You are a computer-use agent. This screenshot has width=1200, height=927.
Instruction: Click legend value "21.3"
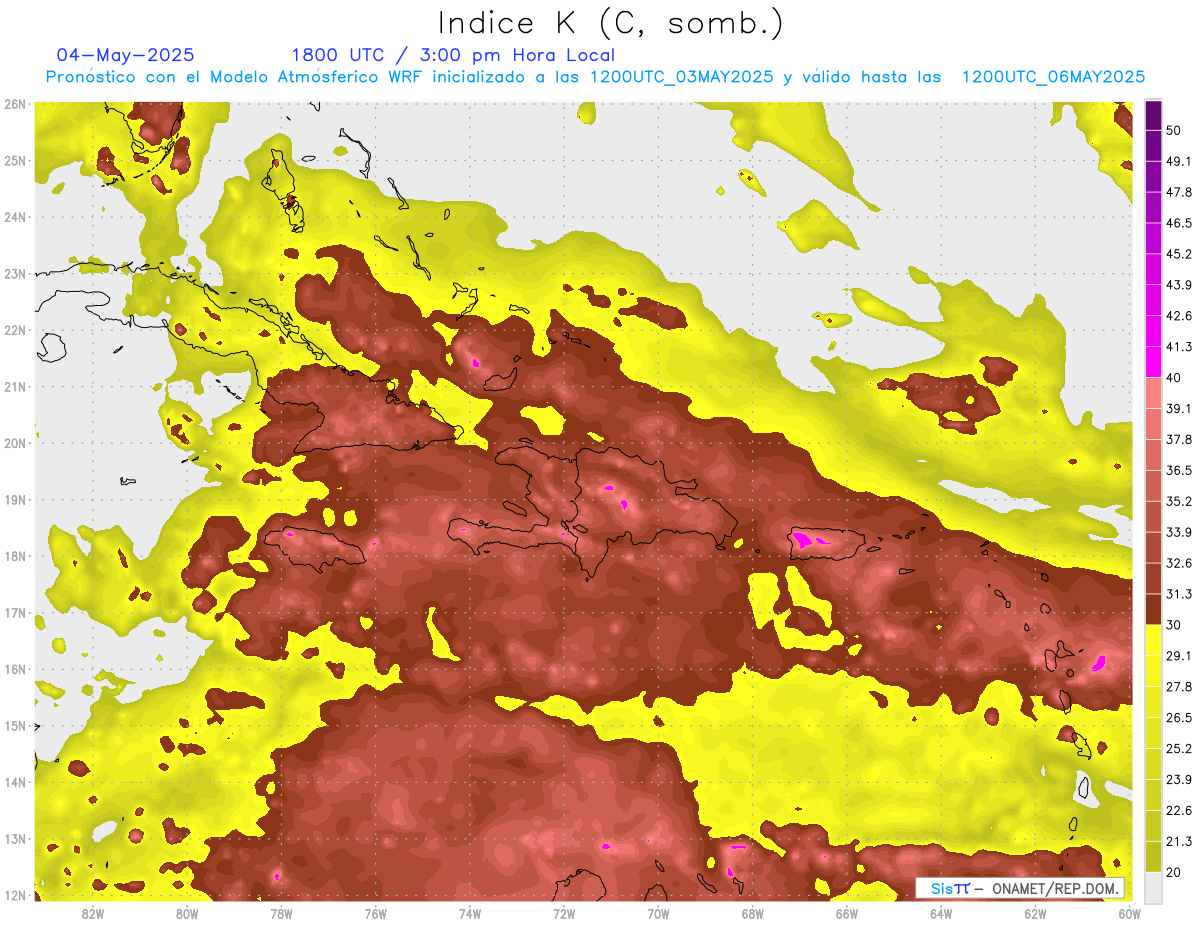tap(1179, 842)
